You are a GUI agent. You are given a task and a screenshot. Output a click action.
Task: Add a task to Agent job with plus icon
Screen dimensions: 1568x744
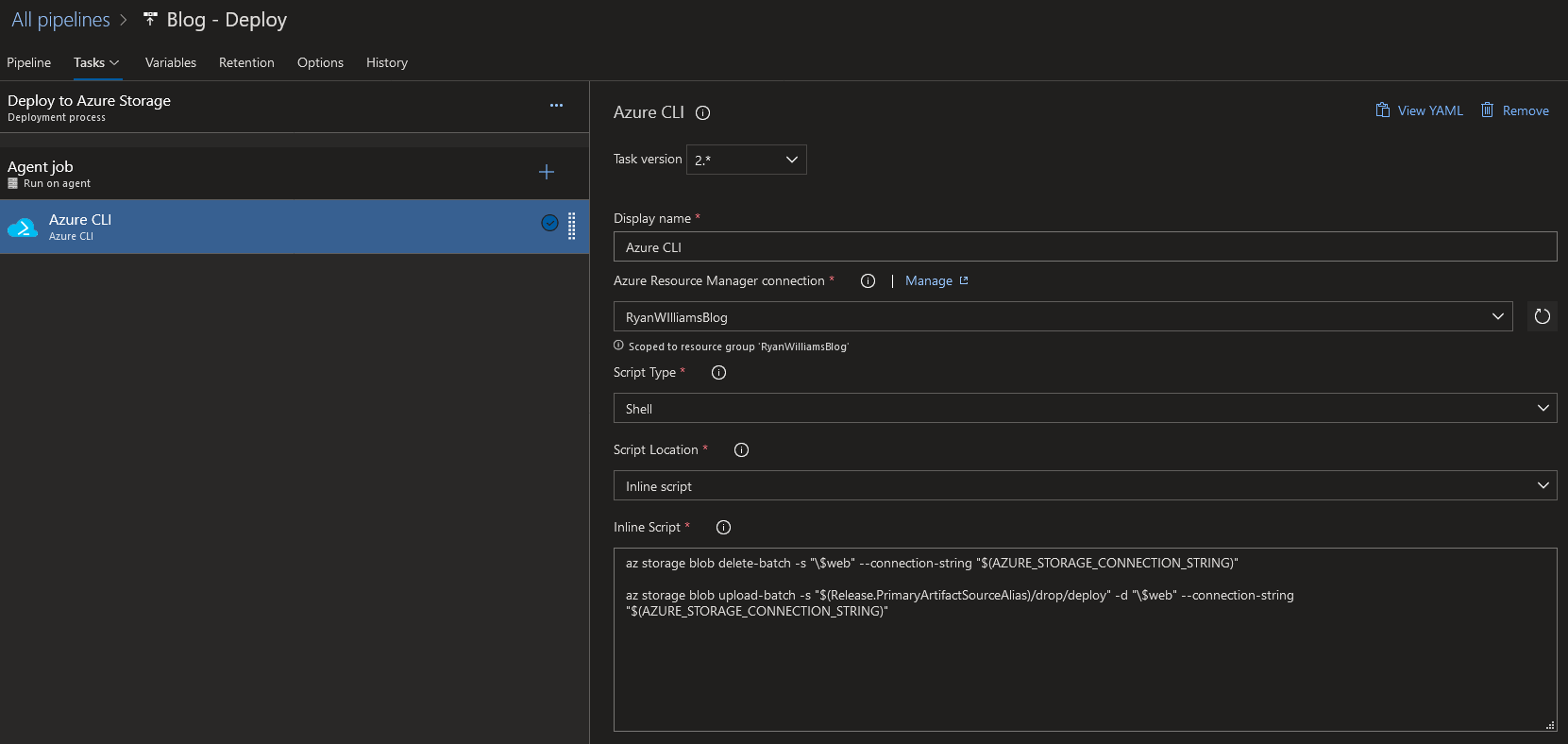point(547,172)
